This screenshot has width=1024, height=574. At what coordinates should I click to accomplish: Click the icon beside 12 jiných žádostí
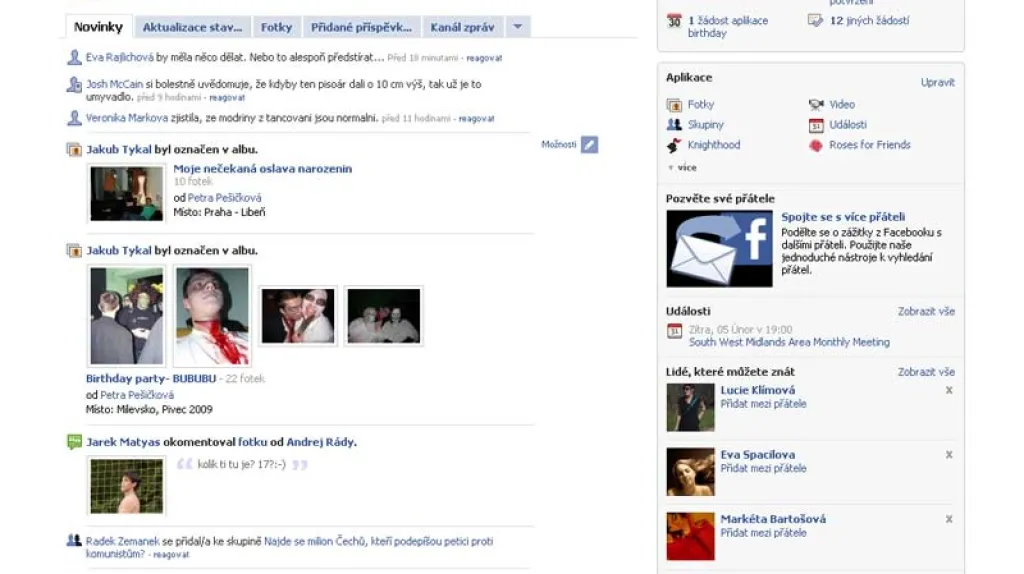point(815,20)
